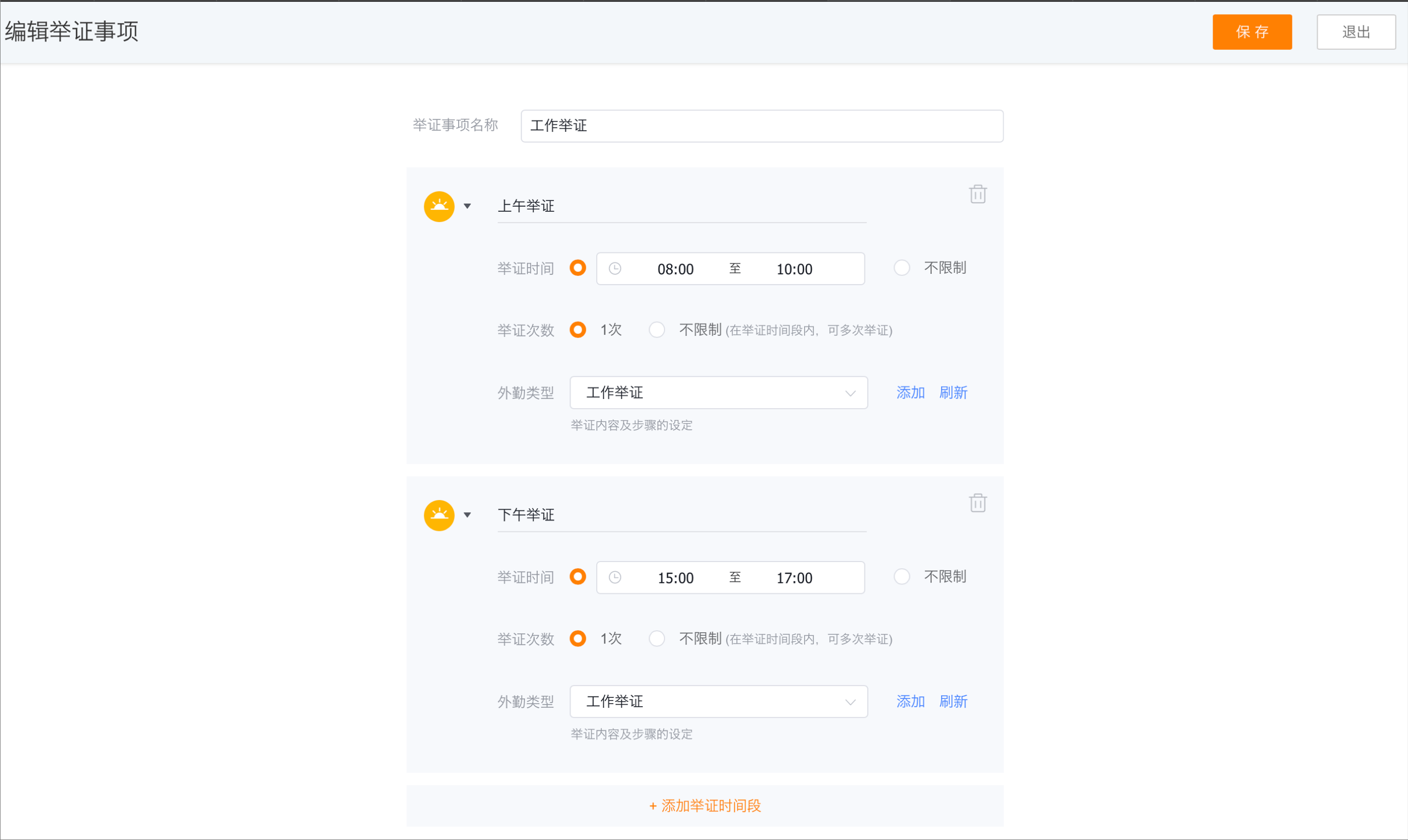
Task: Select 1次 radio in 上午举证
Action: [x=578, y=329]
